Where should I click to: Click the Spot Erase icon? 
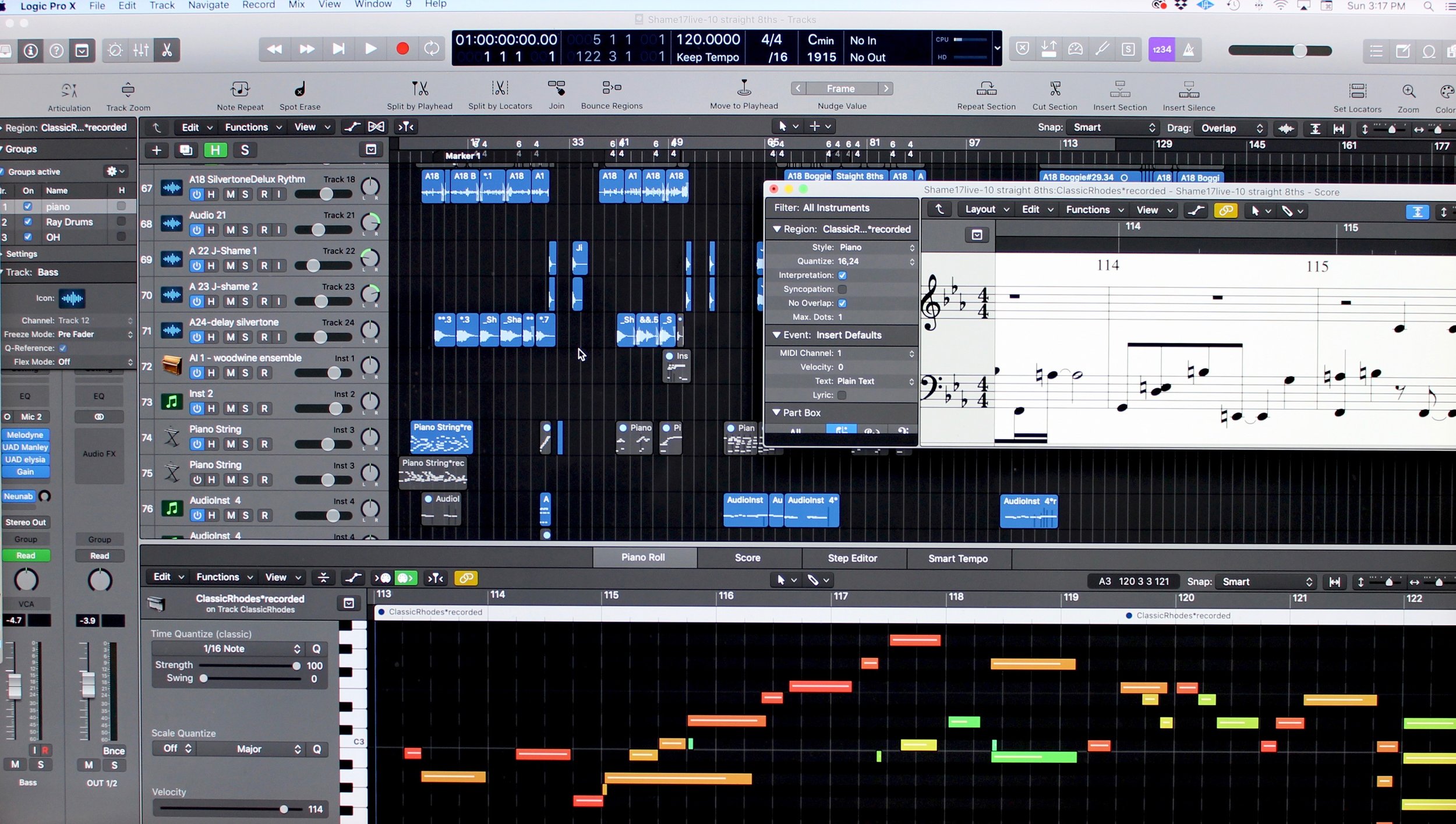click(x=300, y=90)
